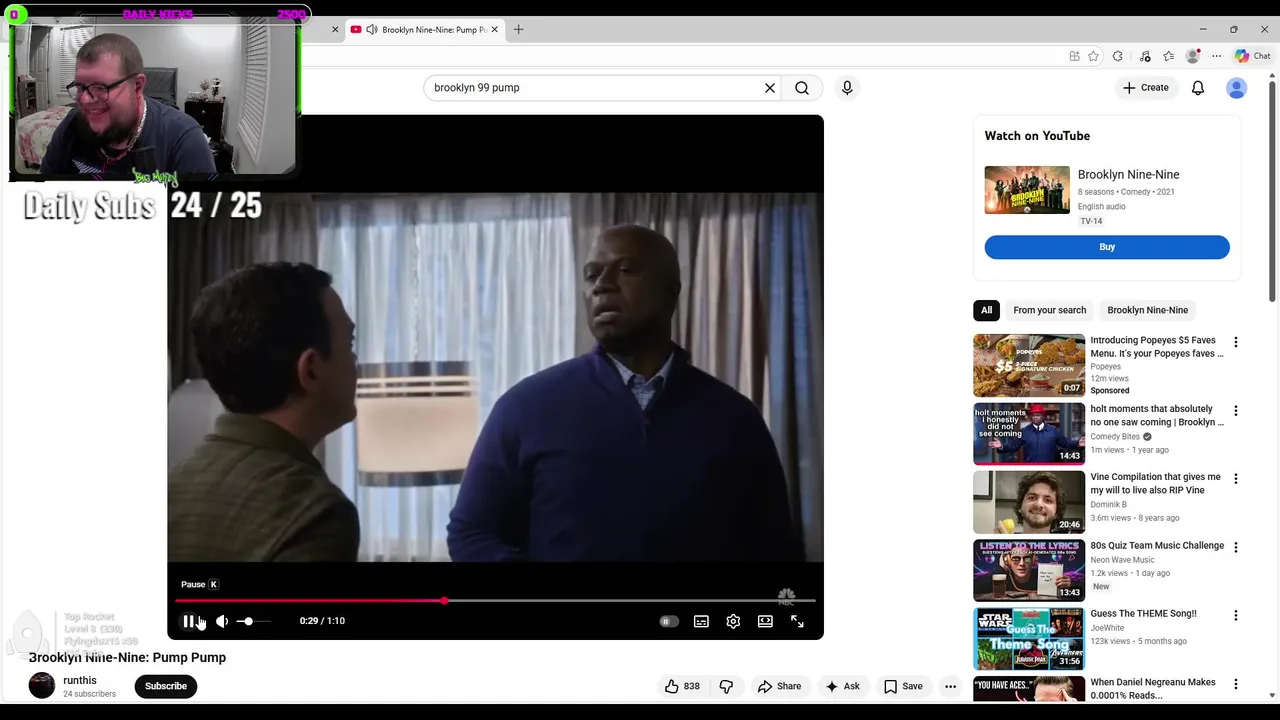Viewport: 1280px width, 720px height.
Task: Seek on the red video progress bar
Action: [495, 601]
